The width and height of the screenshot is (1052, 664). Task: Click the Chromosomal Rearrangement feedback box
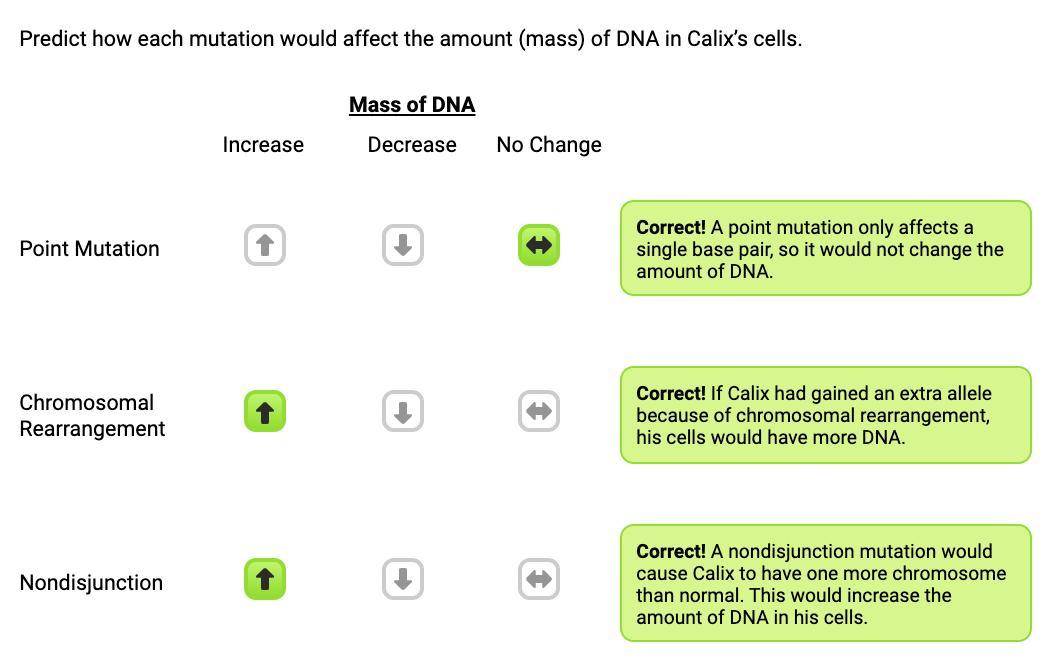pos(825,415)
